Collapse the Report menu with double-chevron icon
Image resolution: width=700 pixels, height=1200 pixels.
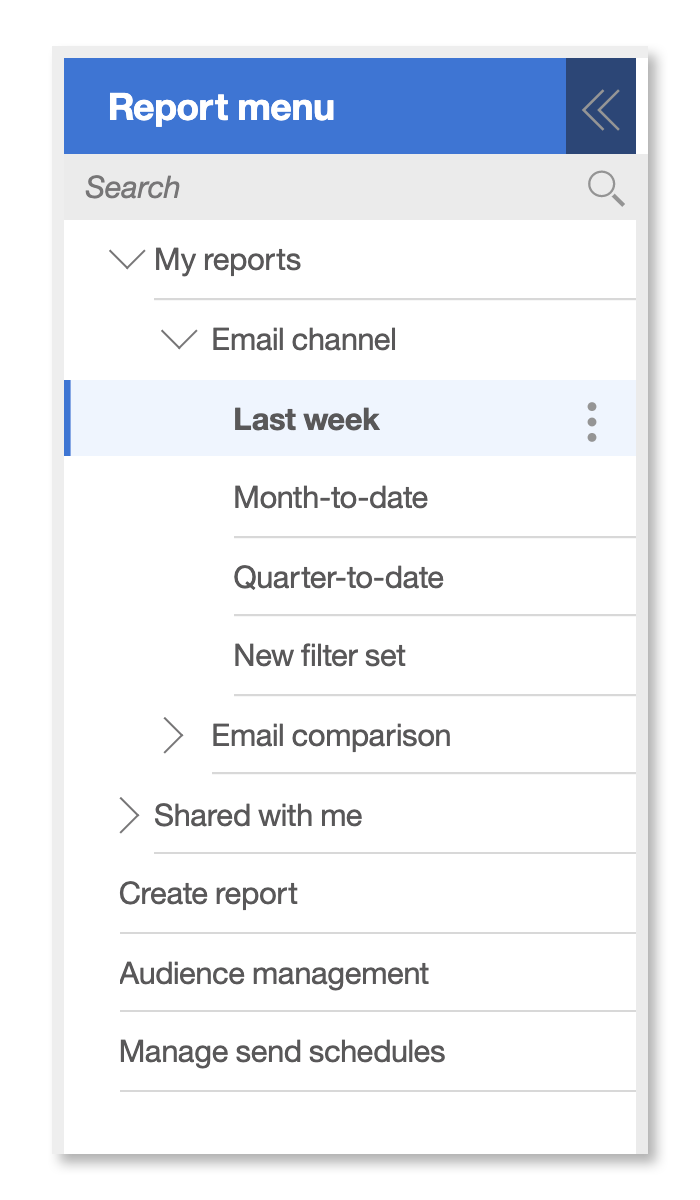[601, 107]
